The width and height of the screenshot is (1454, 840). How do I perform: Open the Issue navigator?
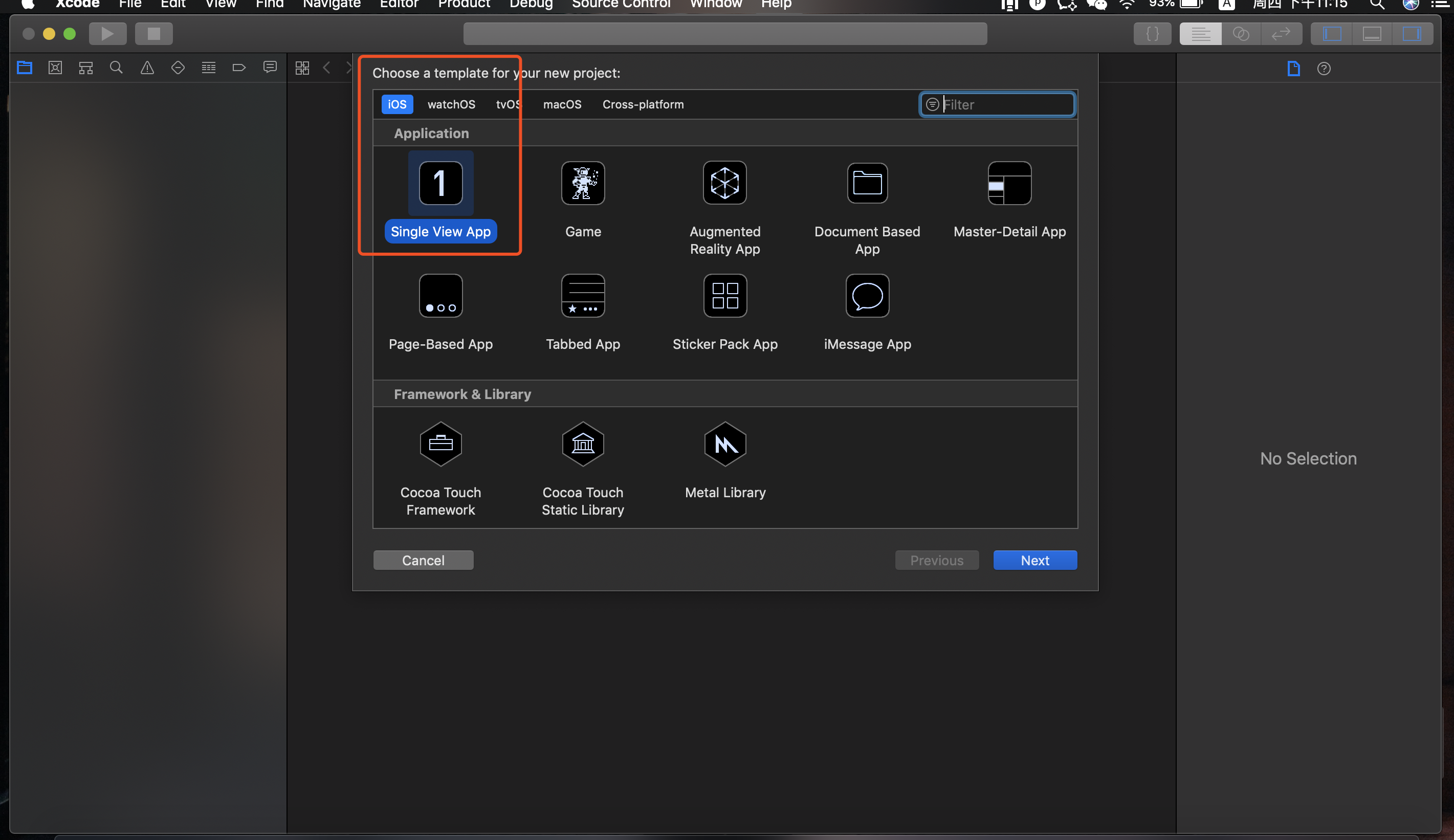coord(147,68)
